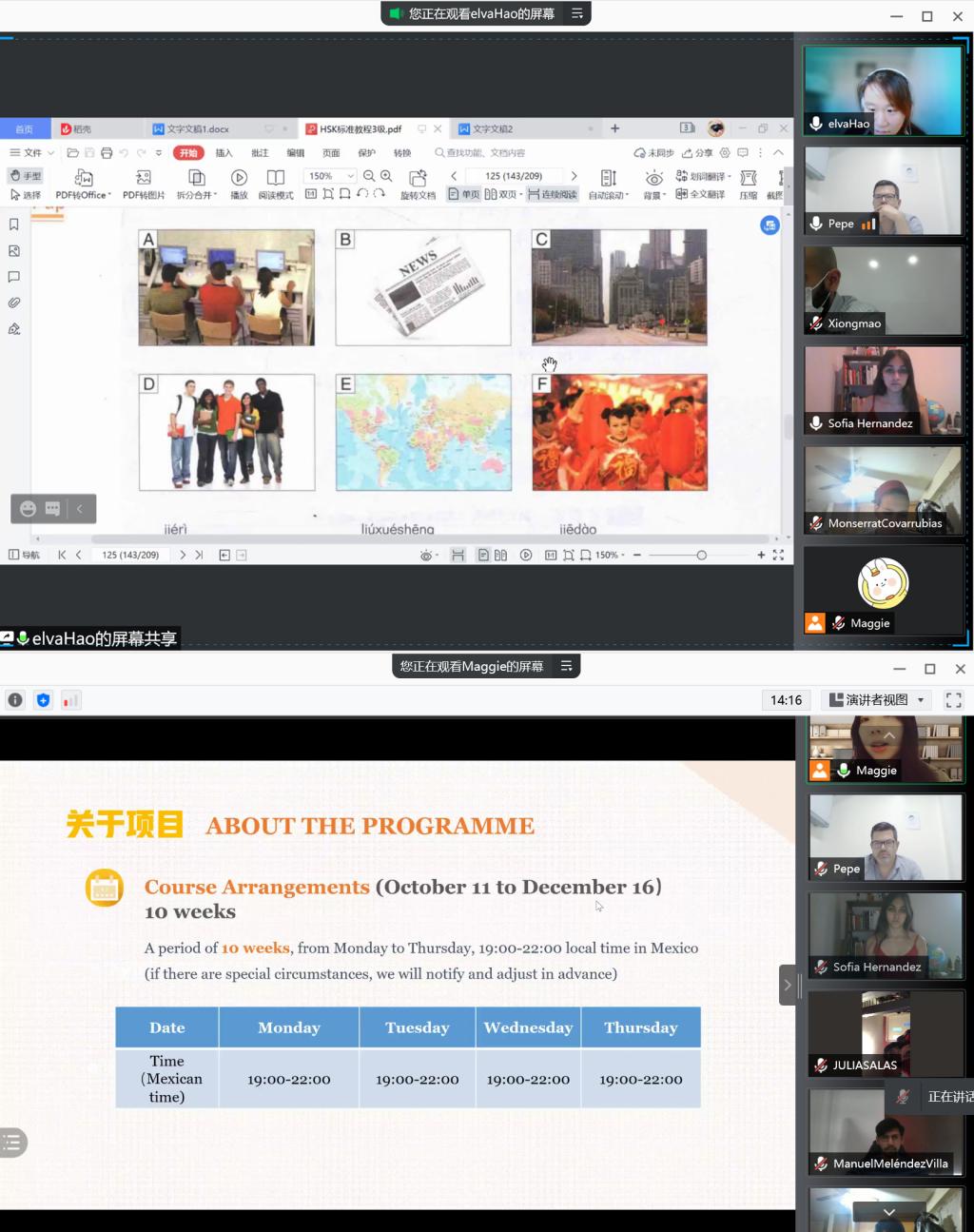This screenshot has width=974, height=1232.
Task: Open the 页面 ribbon tab
Action: (x=331, y=152)
